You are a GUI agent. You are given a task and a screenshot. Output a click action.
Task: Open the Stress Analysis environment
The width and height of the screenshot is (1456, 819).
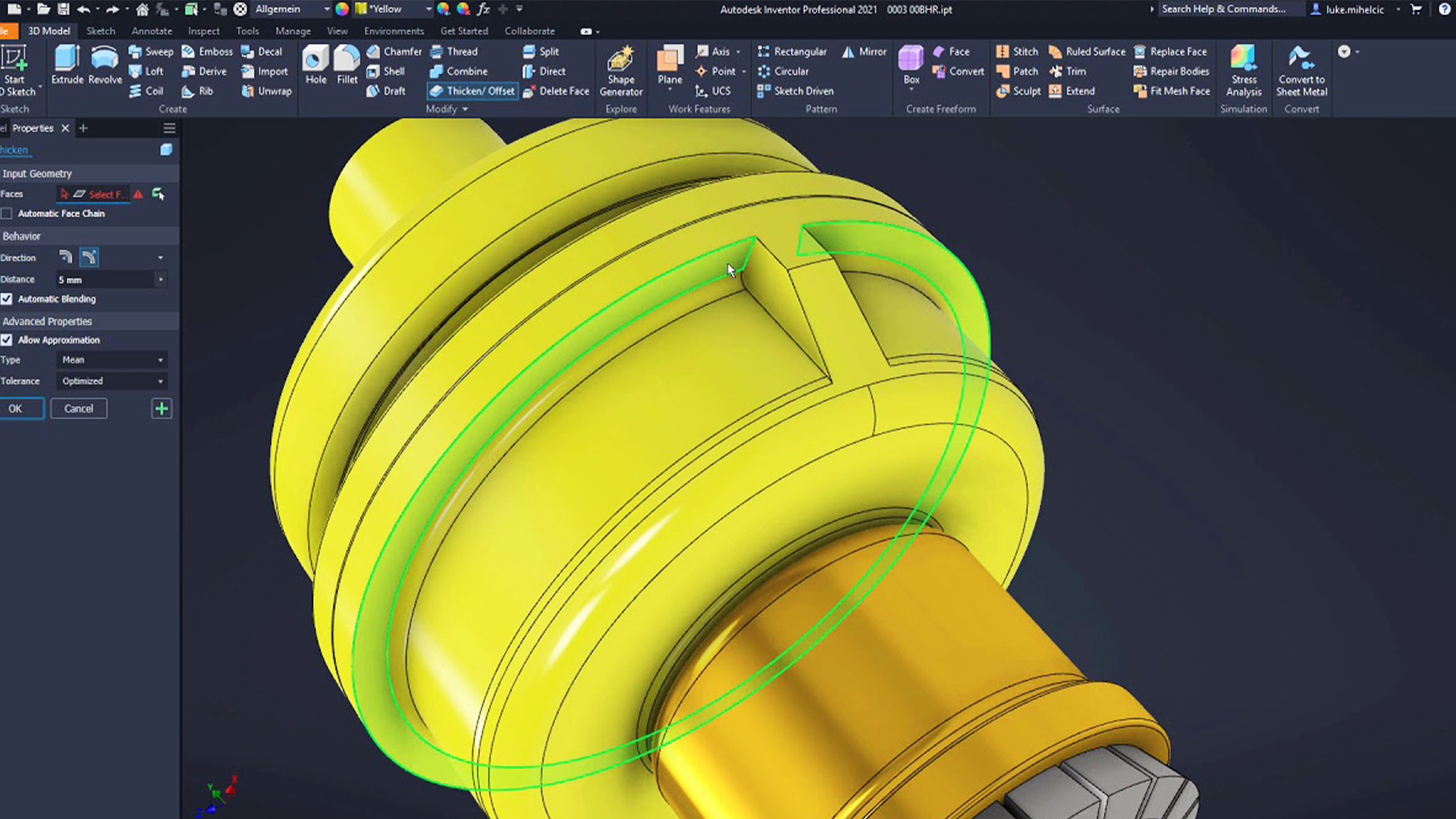[x=1243, y=71]
